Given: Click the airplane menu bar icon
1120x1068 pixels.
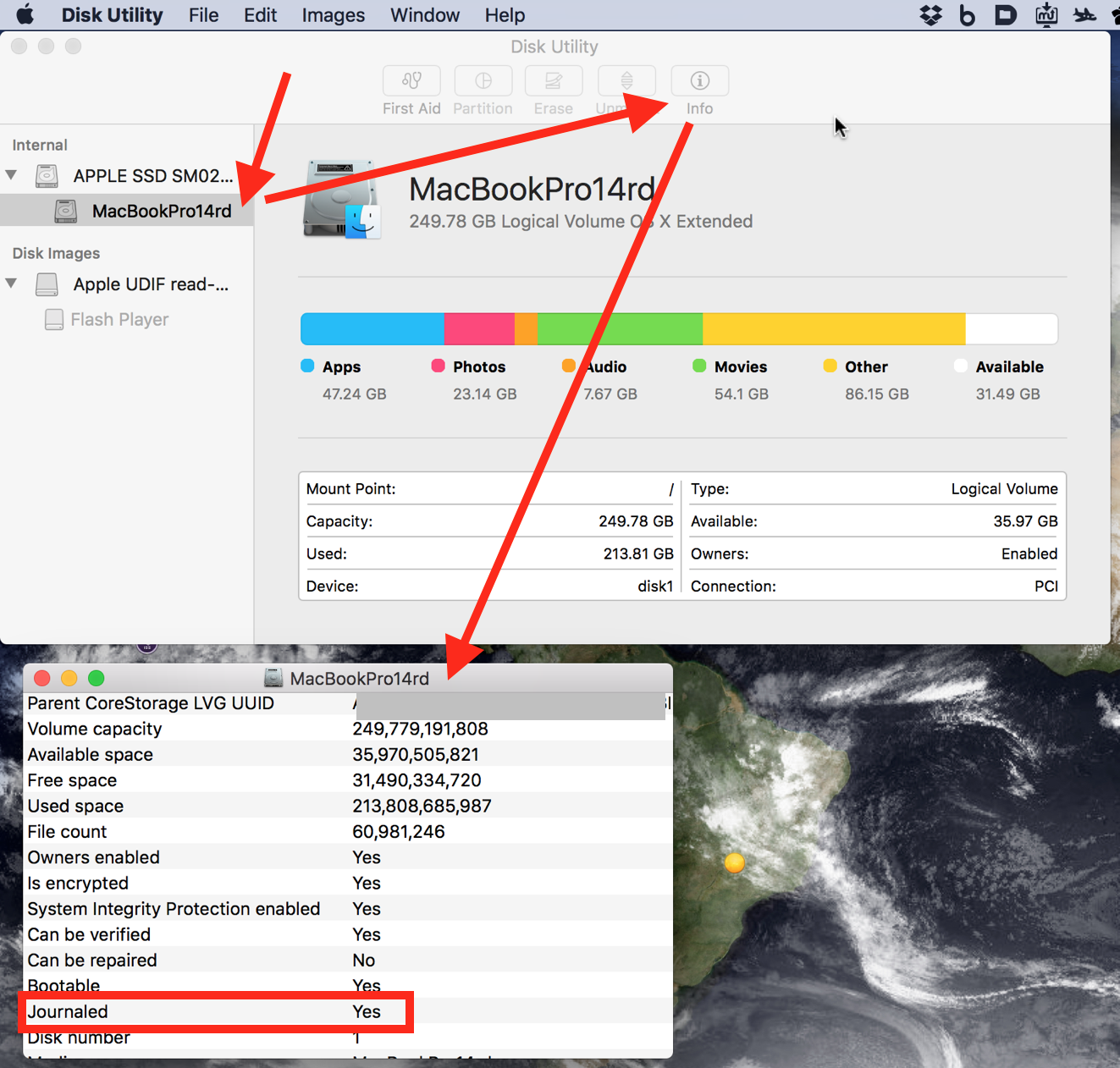Looking at the screenshot, I should (x=1084, y=14).
